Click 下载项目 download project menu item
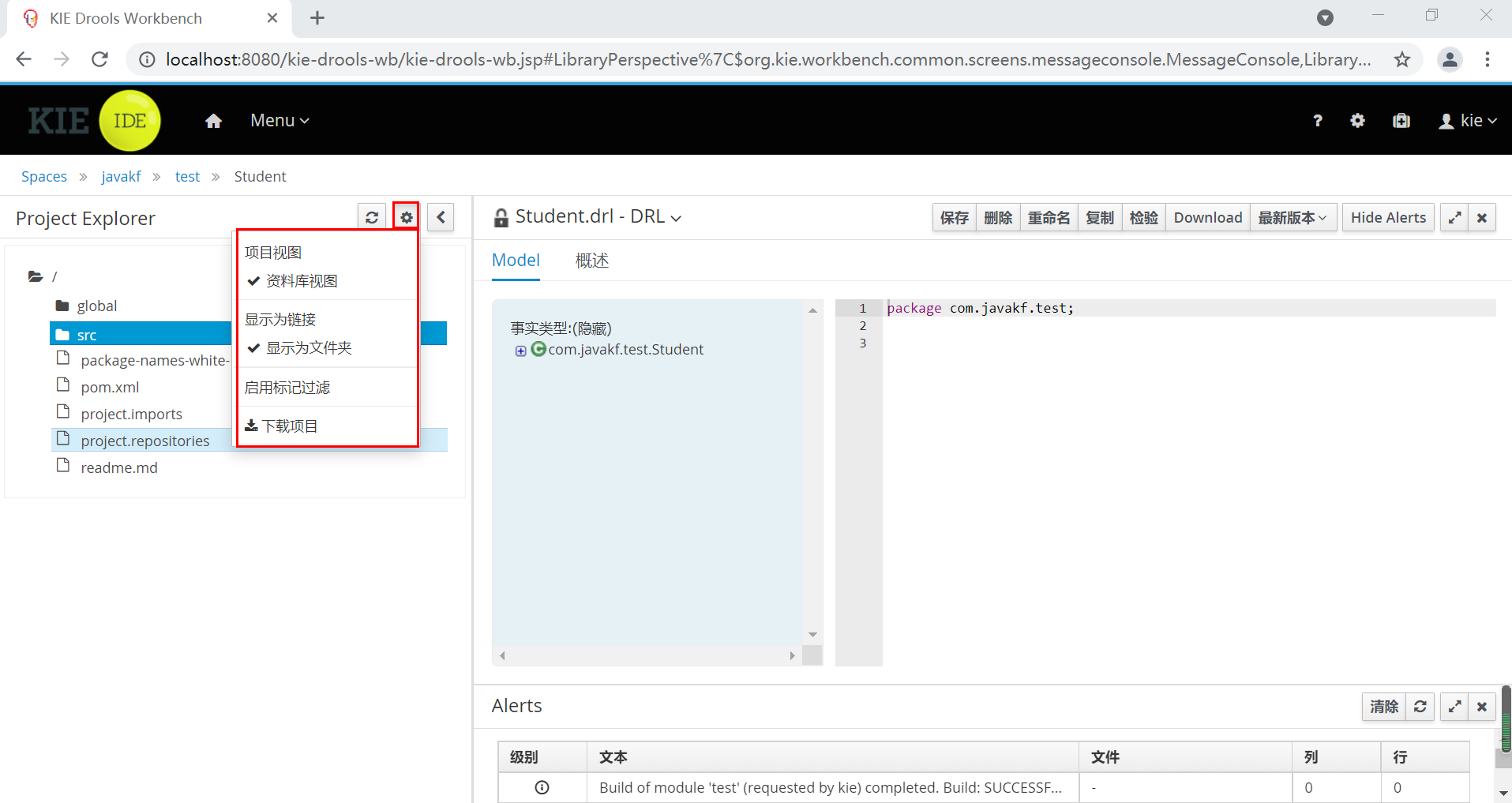This screenshot has height=803, width=1512. (x=282, y=426)
